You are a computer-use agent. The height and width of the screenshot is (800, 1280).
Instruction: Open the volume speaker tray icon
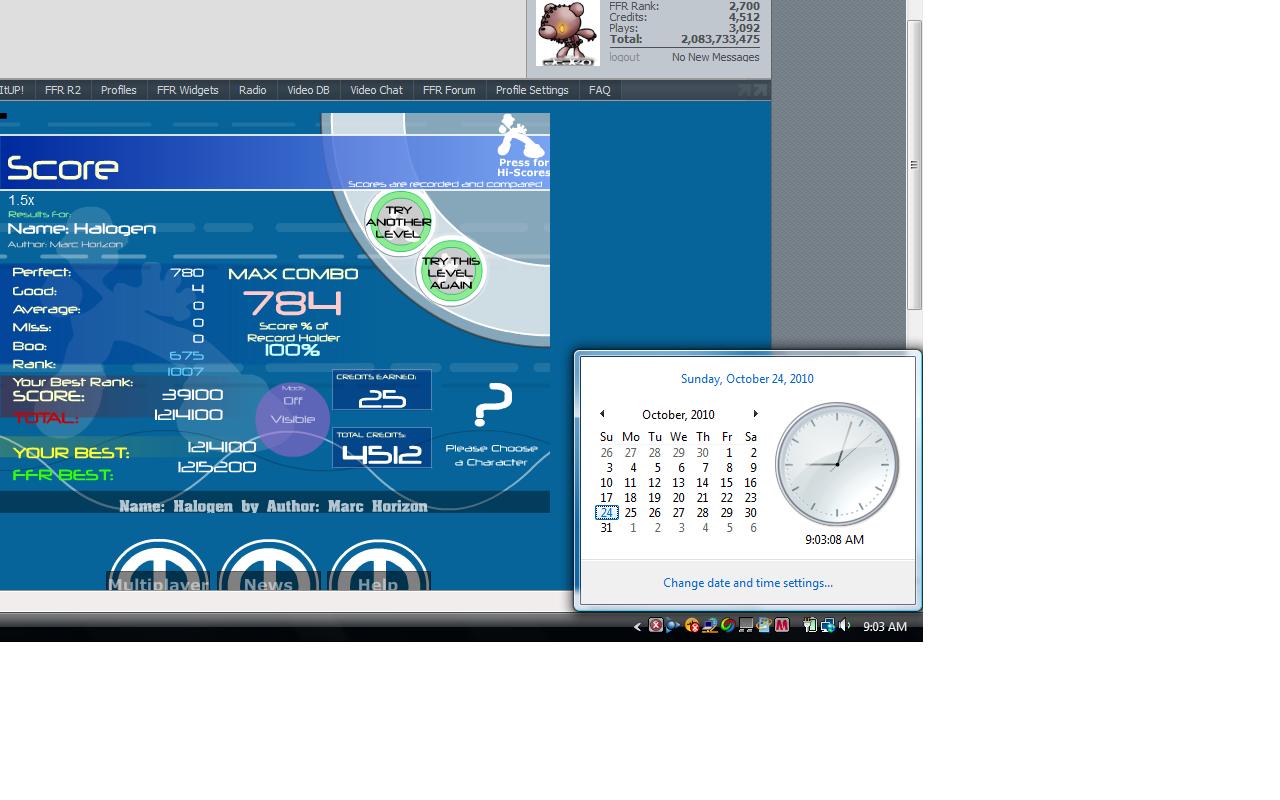845,626
